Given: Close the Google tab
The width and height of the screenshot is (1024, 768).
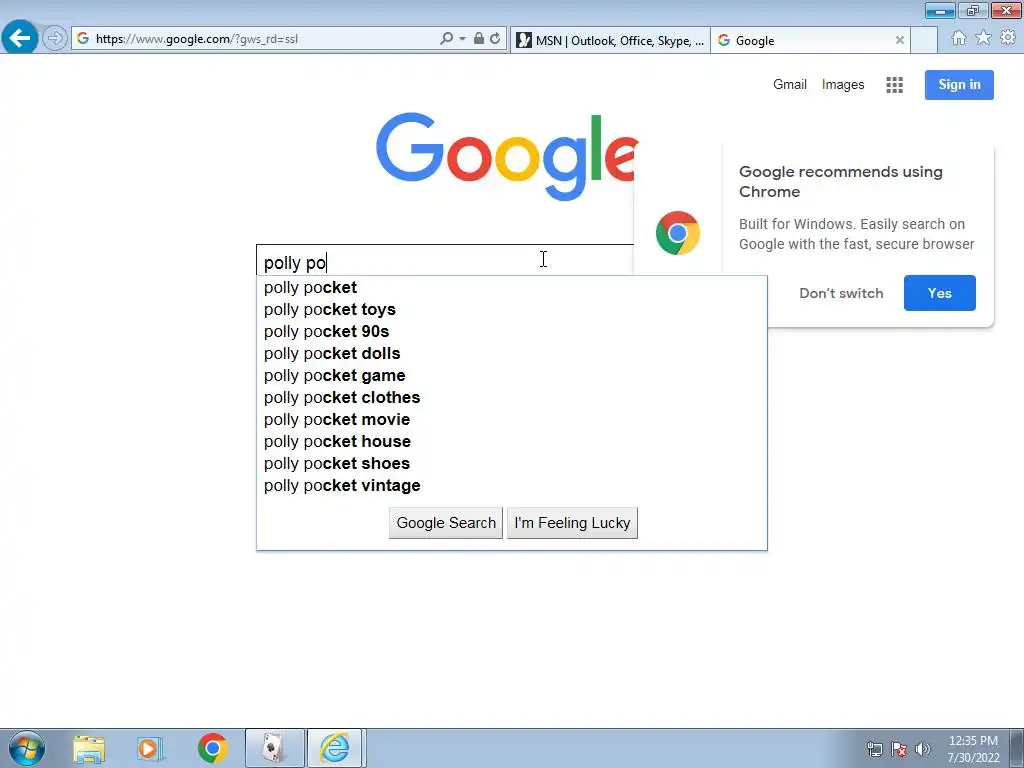Looking at the screenshot, I should (x=899, y=40).
